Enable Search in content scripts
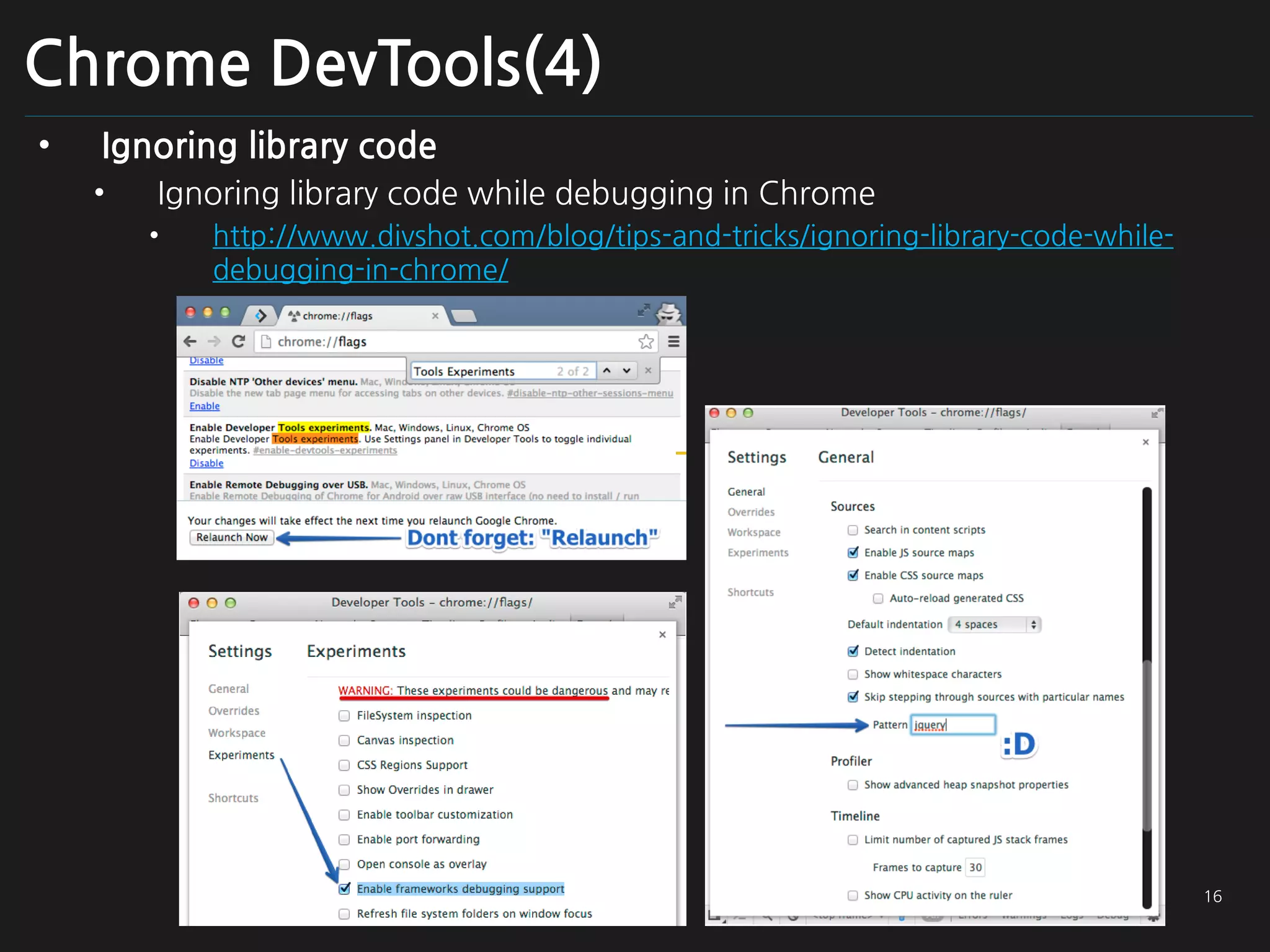The image size is (1270, 952). 853,530
